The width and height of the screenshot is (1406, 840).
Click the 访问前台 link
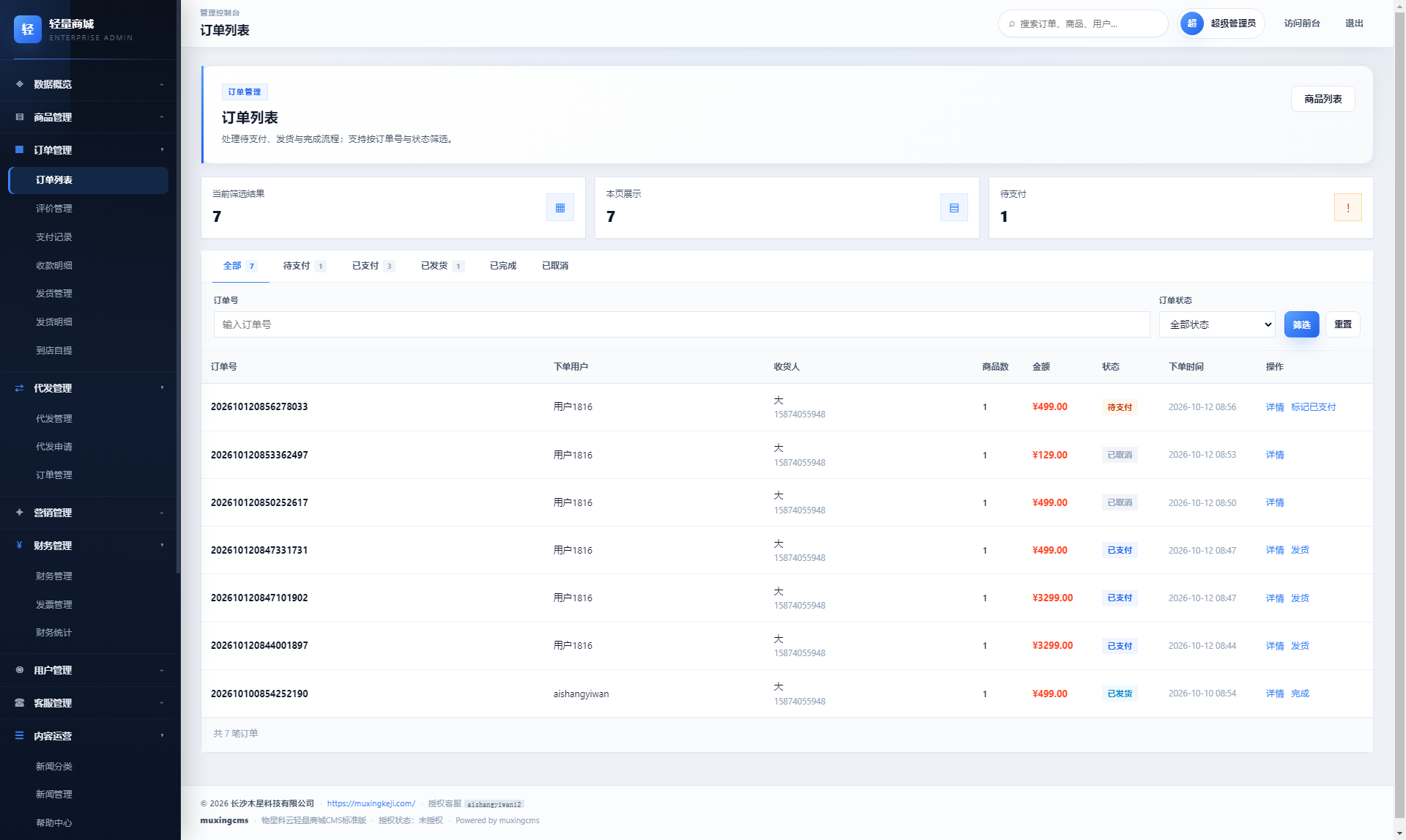click(x=1302, y=23)
